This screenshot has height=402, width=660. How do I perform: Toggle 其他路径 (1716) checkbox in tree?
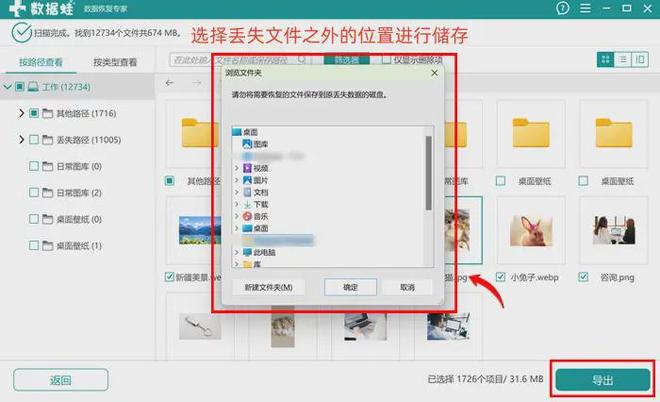(34, 113)
